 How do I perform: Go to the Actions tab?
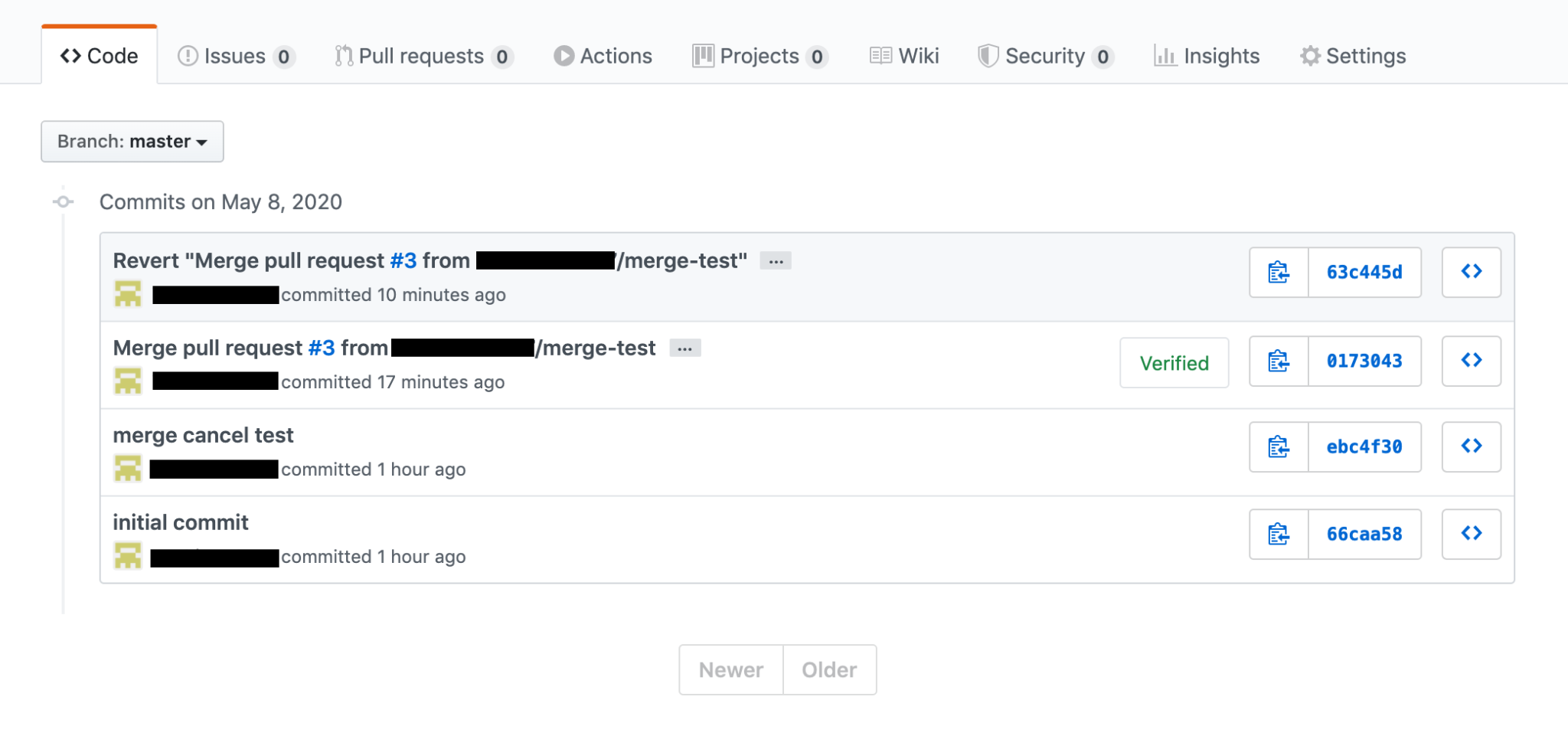click(603, 56)
